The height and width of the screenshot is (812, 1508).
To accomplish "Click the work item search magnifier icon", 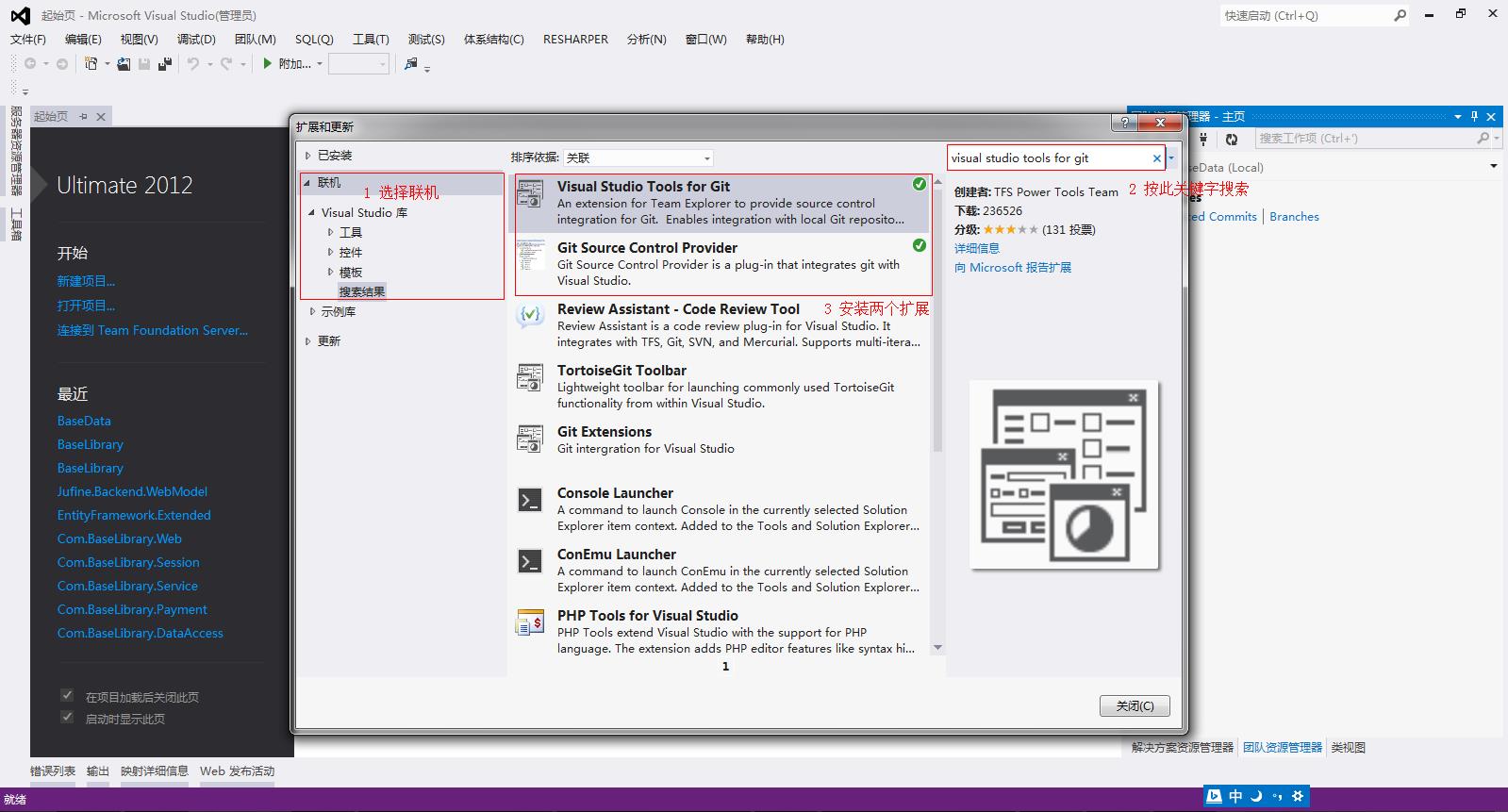I will click(1483, 138).
